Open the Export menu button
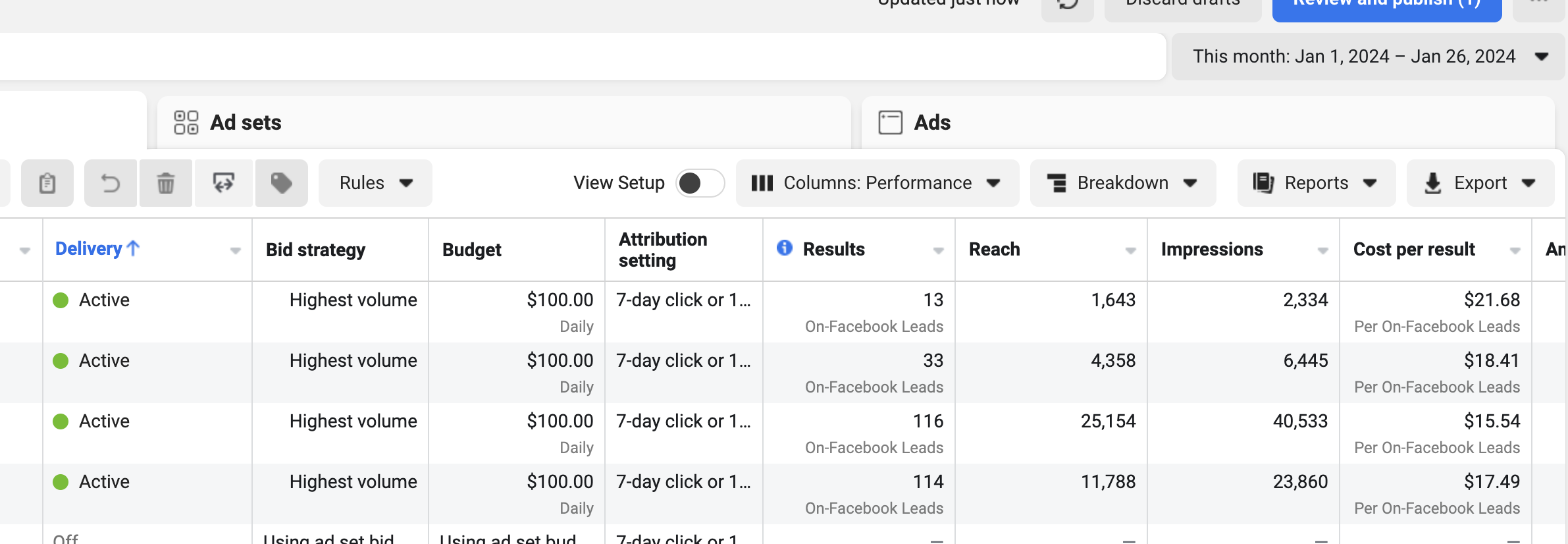The width and height of the screenshot is (1568, 544). tap(1480, 183)
